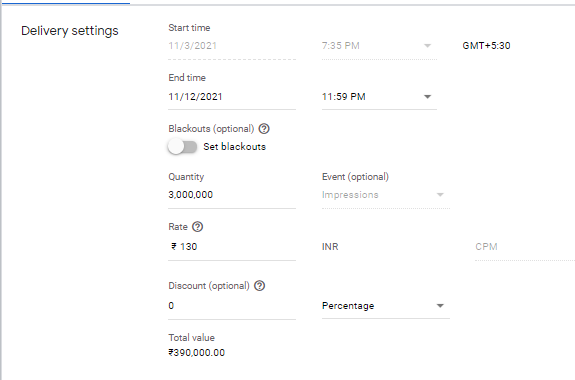Image resolution: width=575 pixels, height=380 pixels.
Task: Click the Start time date 11/3/2021 field
Action: point(232,46)
